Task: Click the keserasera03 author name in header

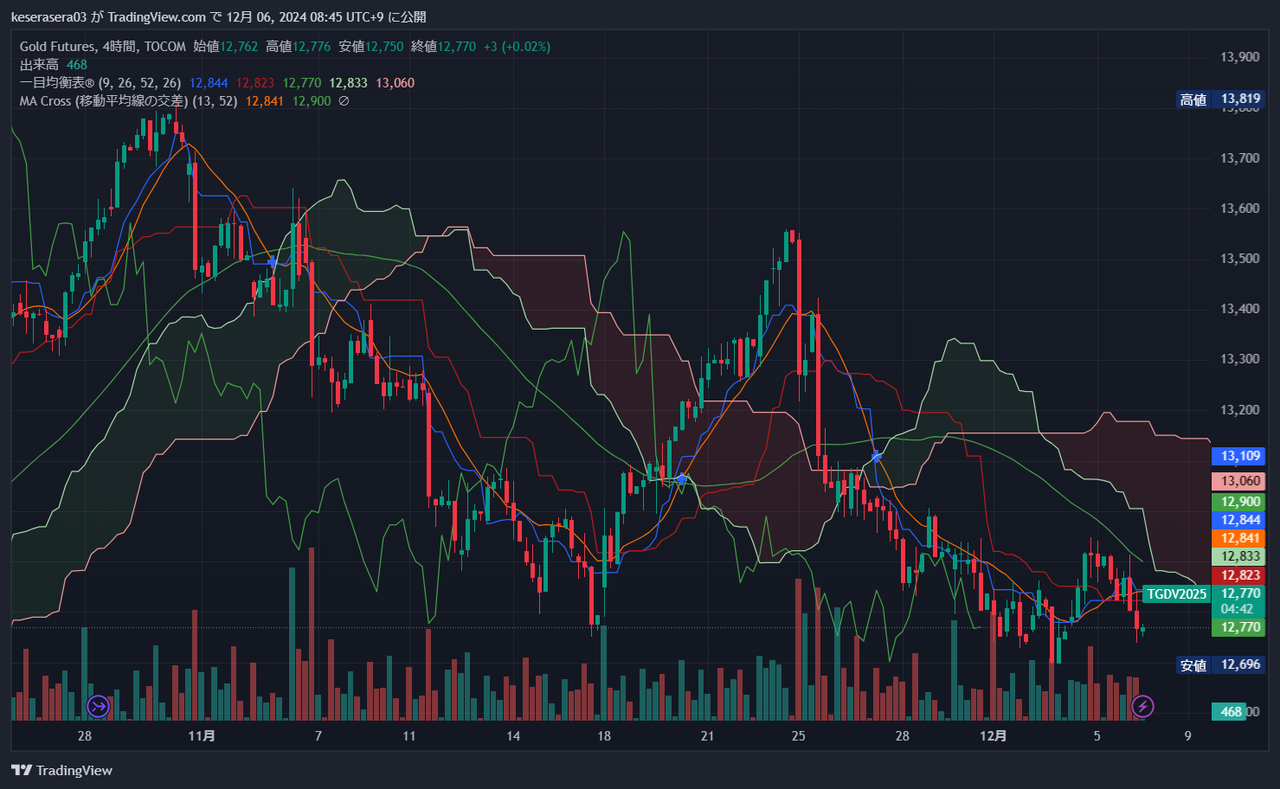Action: pyautogui.click(x=49, y=17)
